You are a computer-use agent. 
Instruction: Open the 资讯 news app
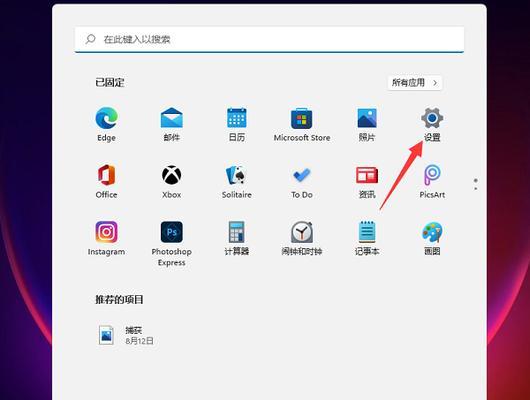(x=367, y=181)
